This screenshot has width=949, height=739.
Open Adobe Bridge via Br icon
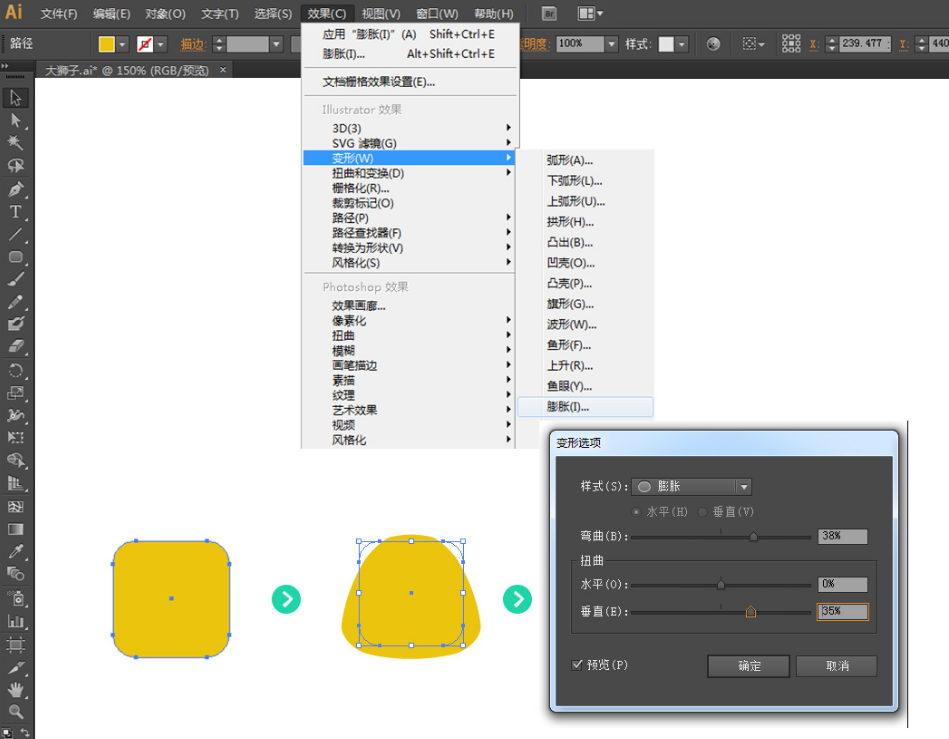point(549,14)
